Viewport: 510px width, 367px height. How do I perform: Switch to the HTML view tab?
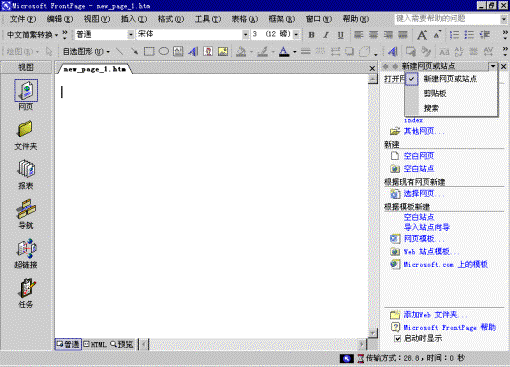[95, 344]
